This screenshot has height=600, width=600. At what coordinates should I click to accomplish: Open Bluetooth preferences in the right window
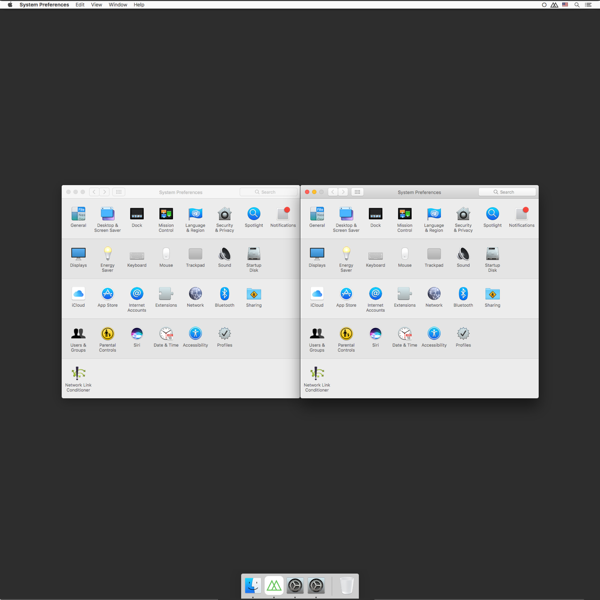click(463, 297)
